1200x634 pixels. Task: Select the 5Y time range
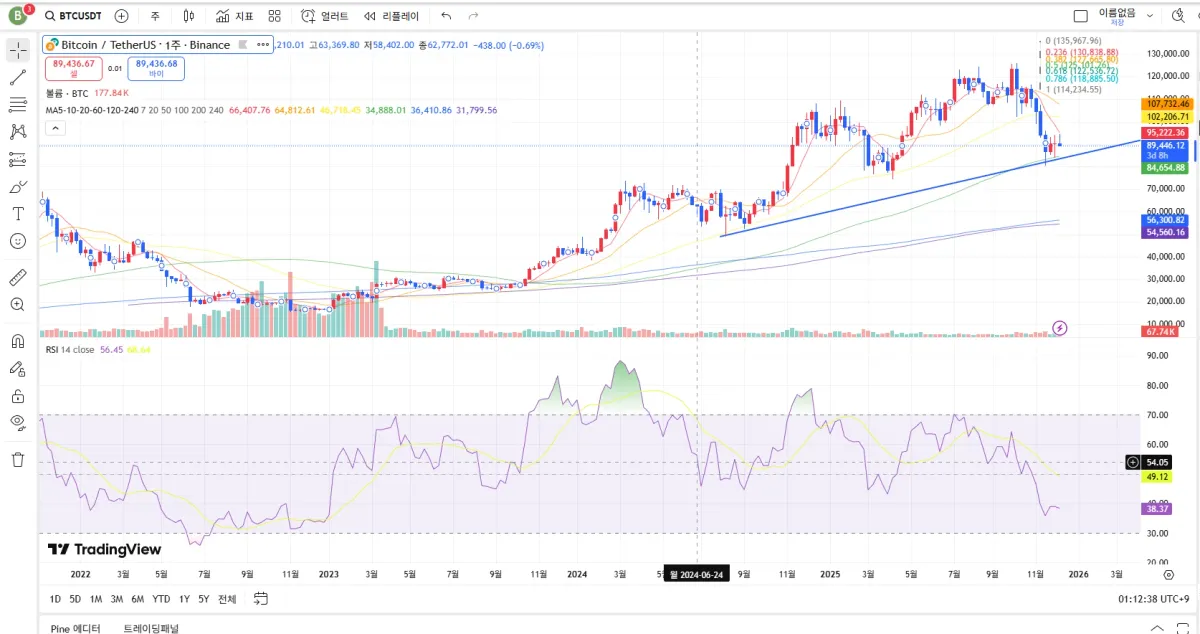(x=204, y=599)
